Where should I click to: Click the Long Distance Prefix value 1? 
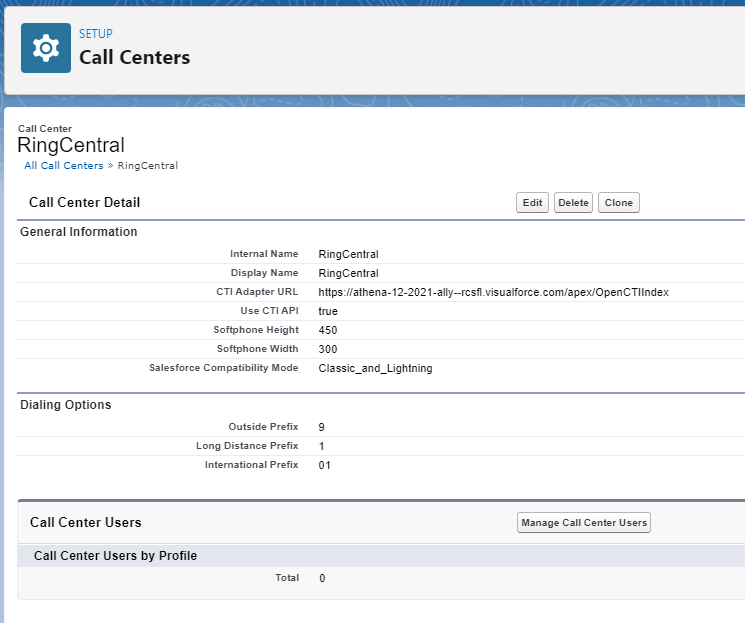coord(322,446)
